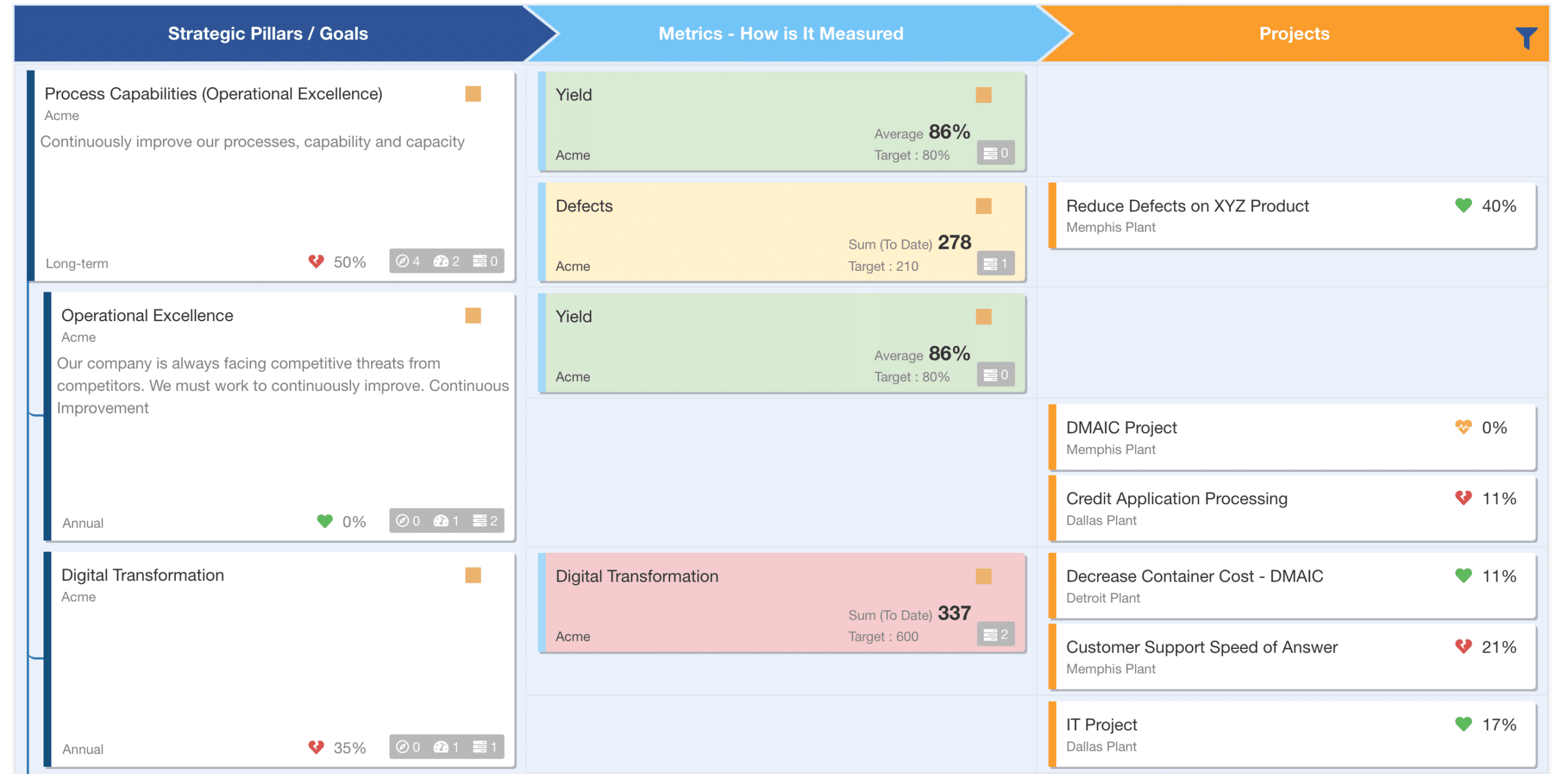Open the IT Project card for Dallas Plant
Image resolution: width=1568 pixels, height=774 pixels.
pyautogui.click(x=1101, y=724)
